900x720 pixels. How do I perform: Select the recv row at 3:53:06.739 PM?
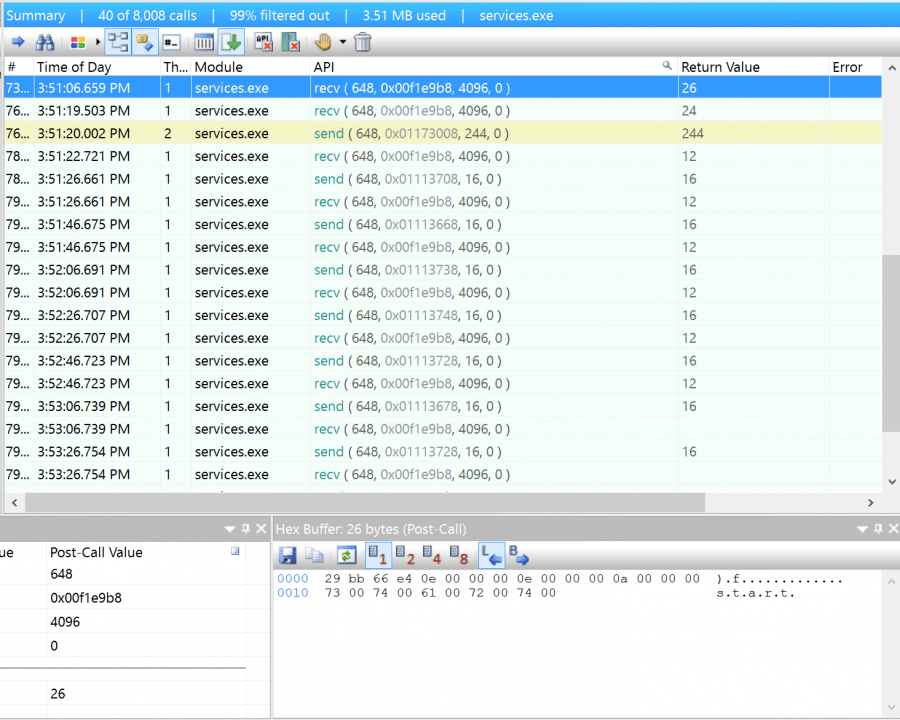[x=443, y=429]
